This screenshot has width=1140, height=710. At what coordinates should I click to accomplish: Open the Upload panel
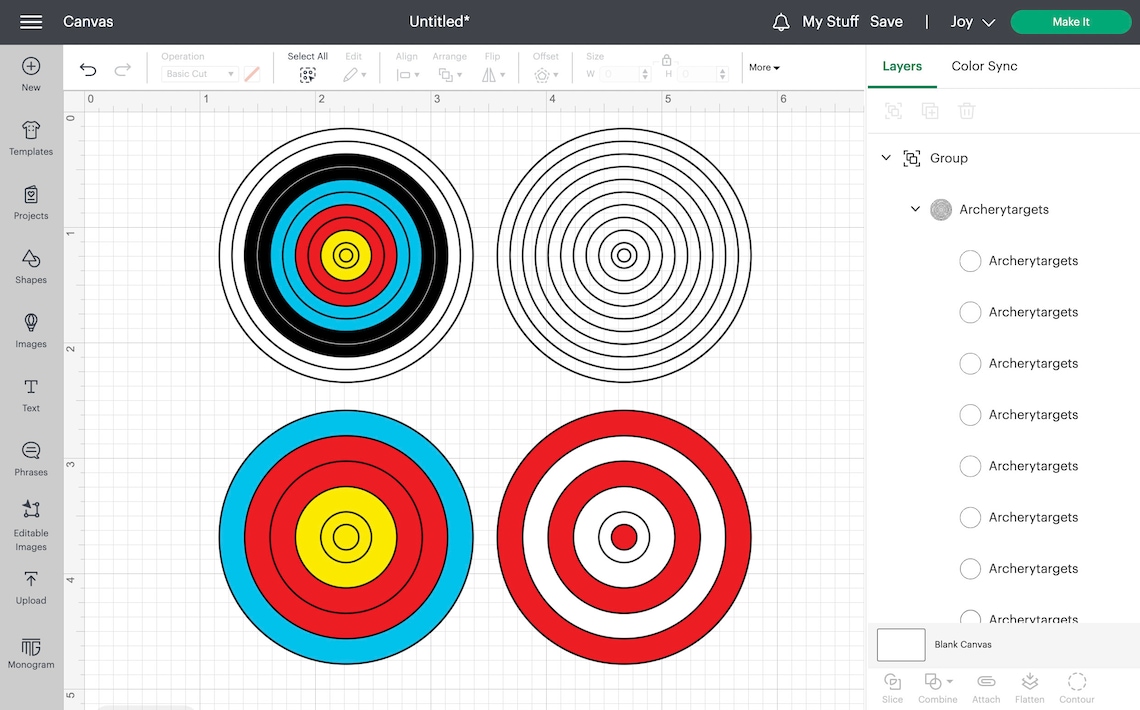pos(30,587)
